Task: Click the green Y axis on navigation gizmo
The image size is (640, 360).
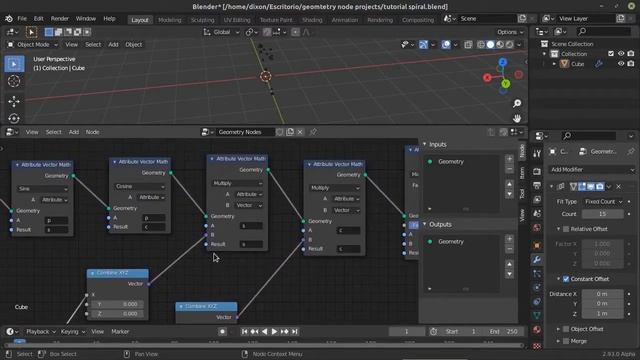Action: (506, 84)
